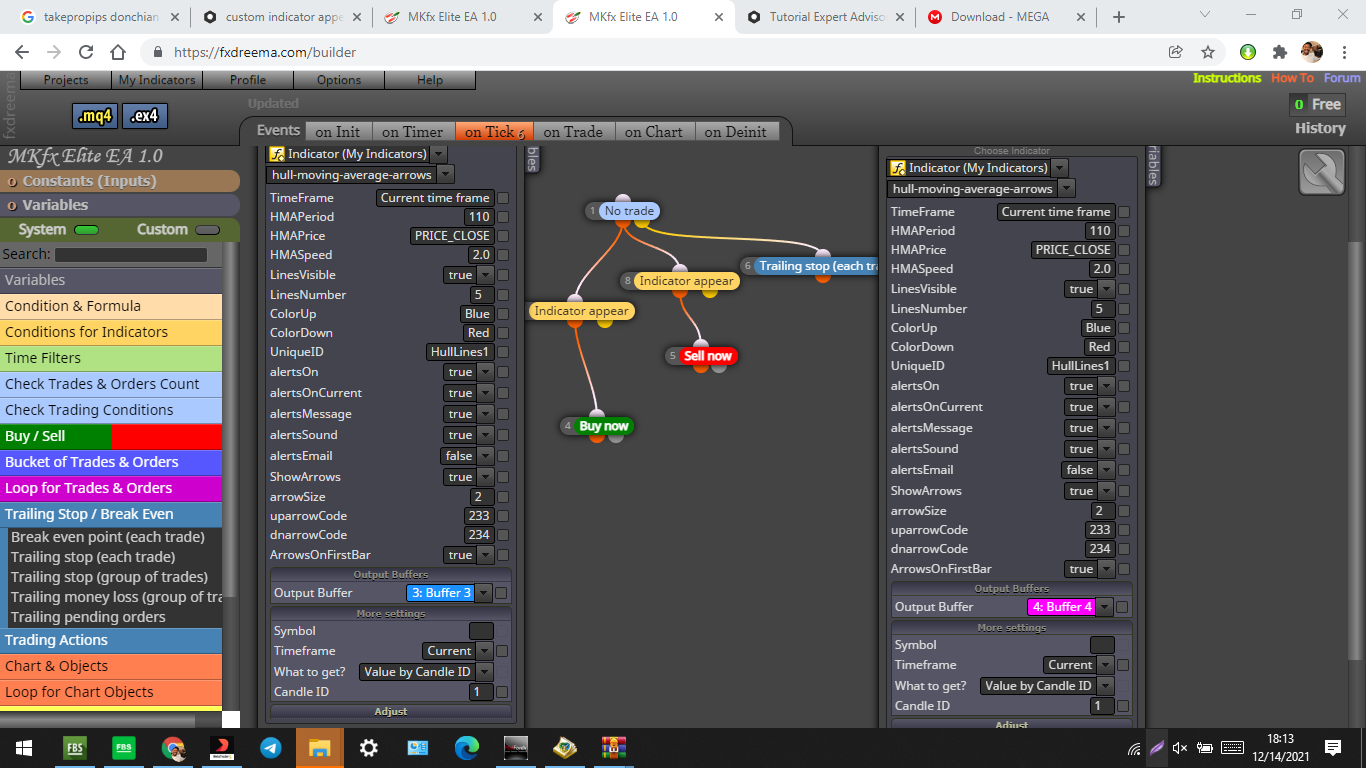Image resolution: width=1366 pixels, height=768 pixels.
Task: Check the box next to HMAPeriod in left panel
Action: [x=503, y=217]
